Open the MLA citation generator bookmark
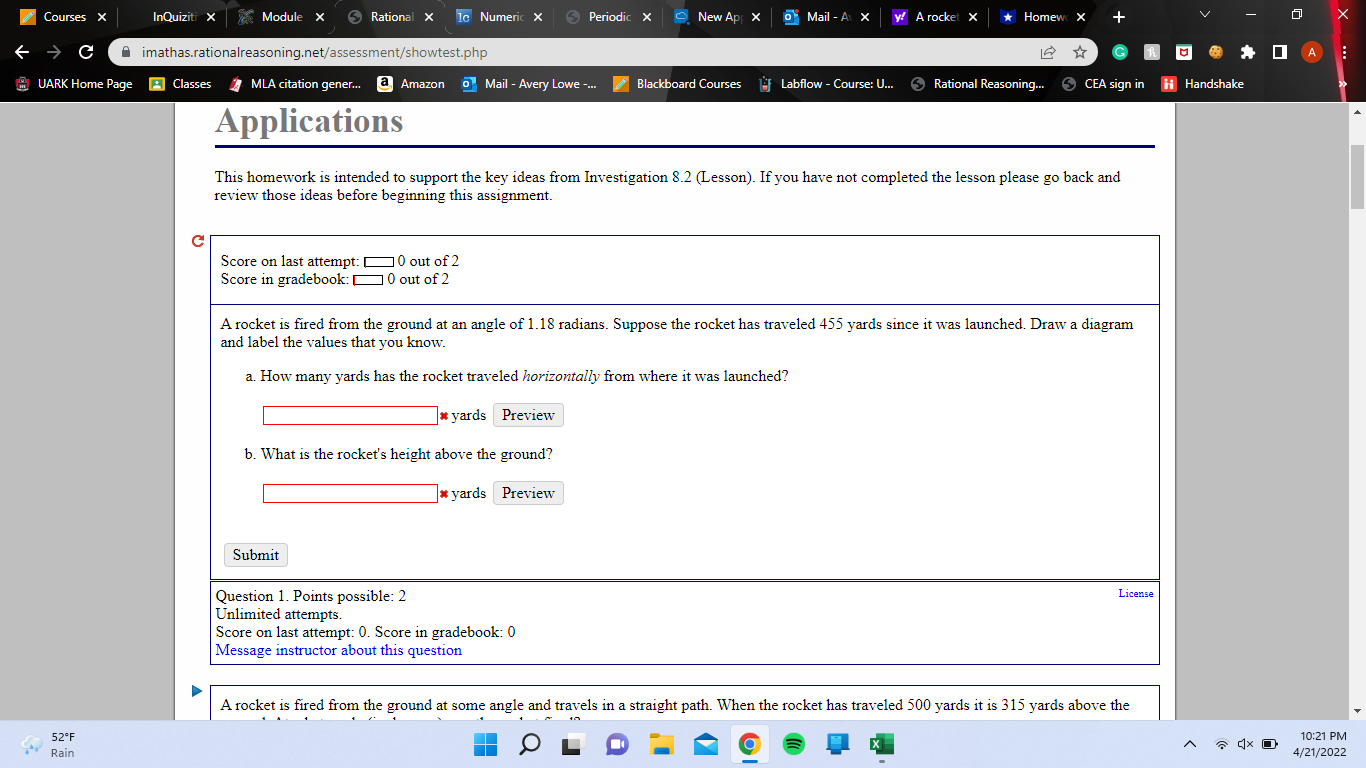 pyautogui.click(x=295, y=84)
